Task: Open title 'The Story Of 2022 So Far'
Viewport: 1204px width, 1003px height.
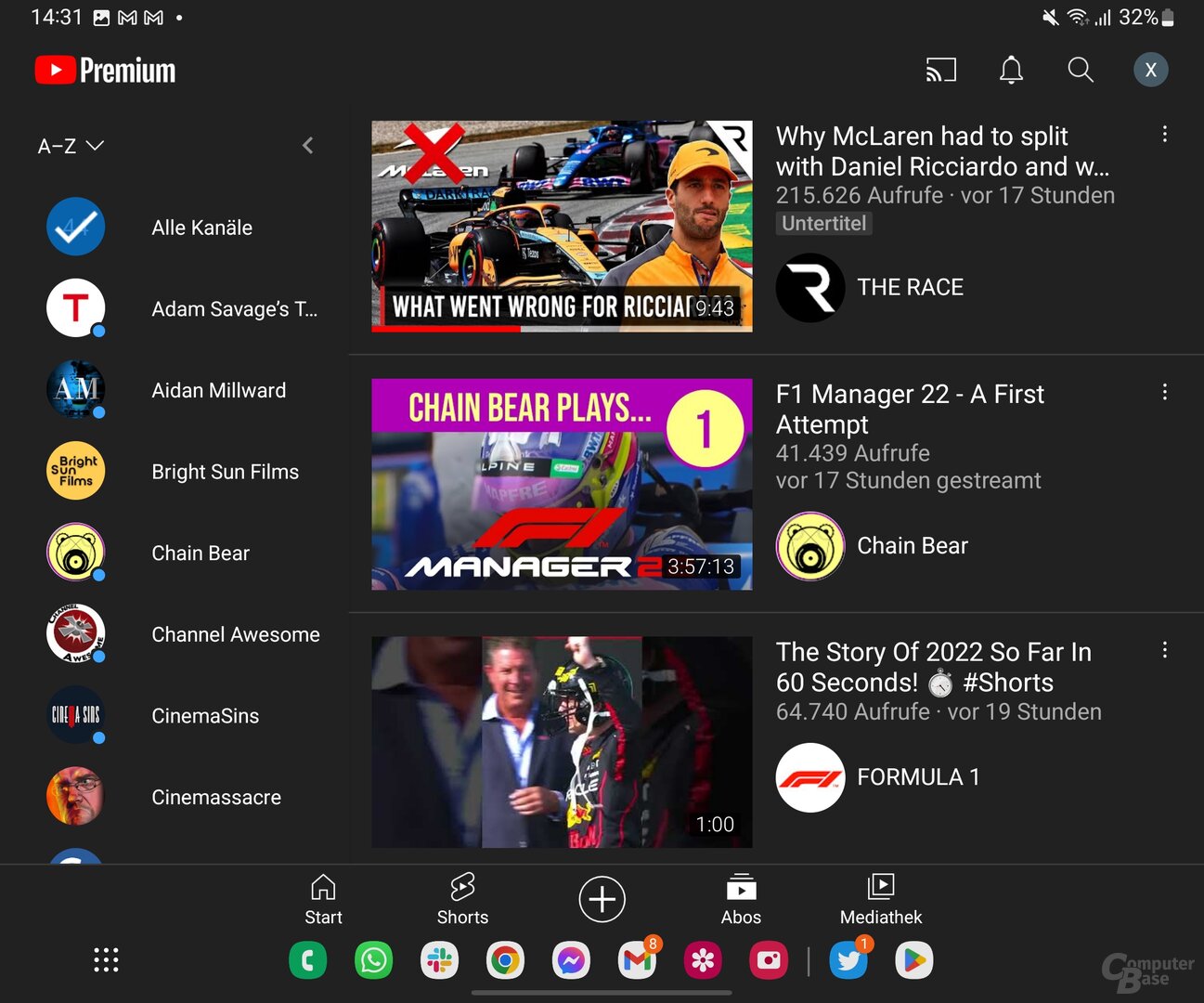Action: tap(933, 668)
